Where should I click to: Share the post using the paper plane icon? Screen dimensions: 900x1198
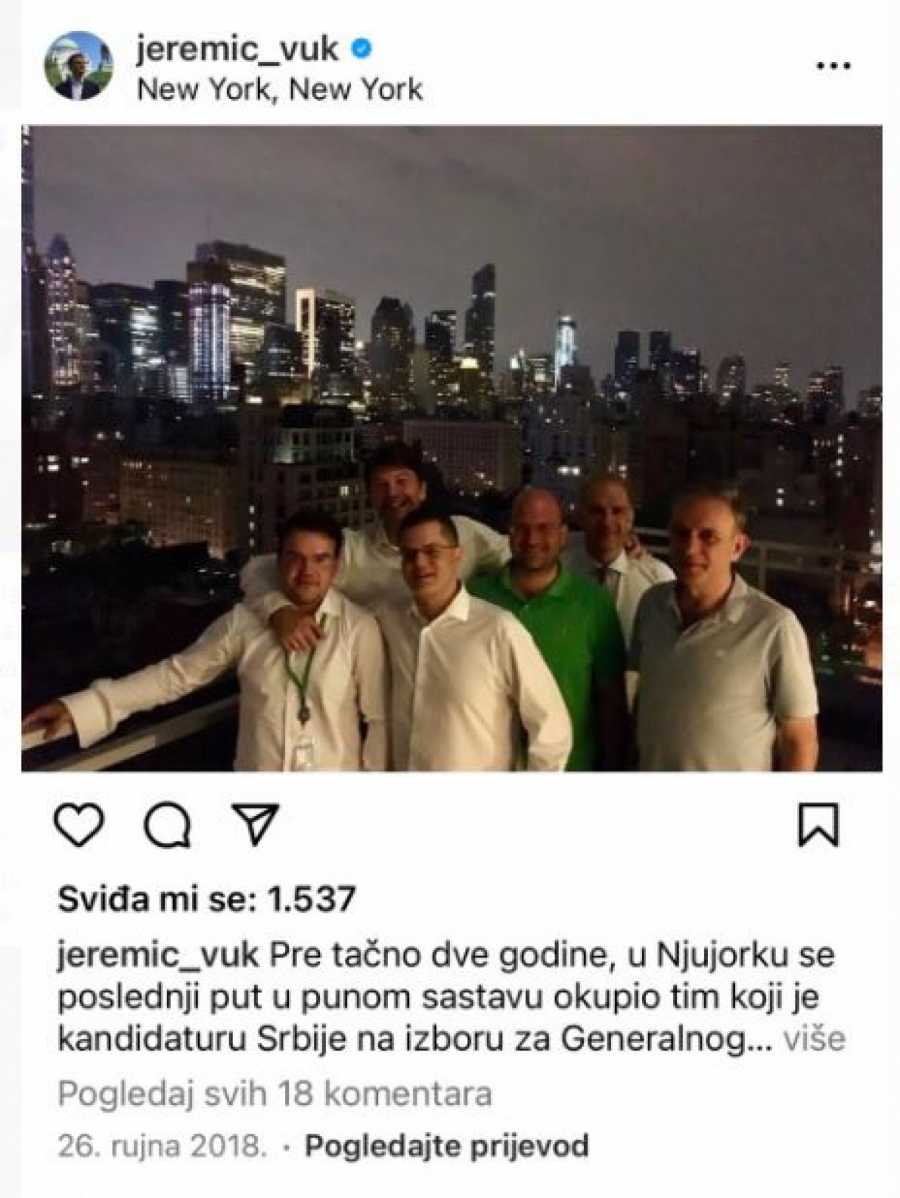pos(255,824)
